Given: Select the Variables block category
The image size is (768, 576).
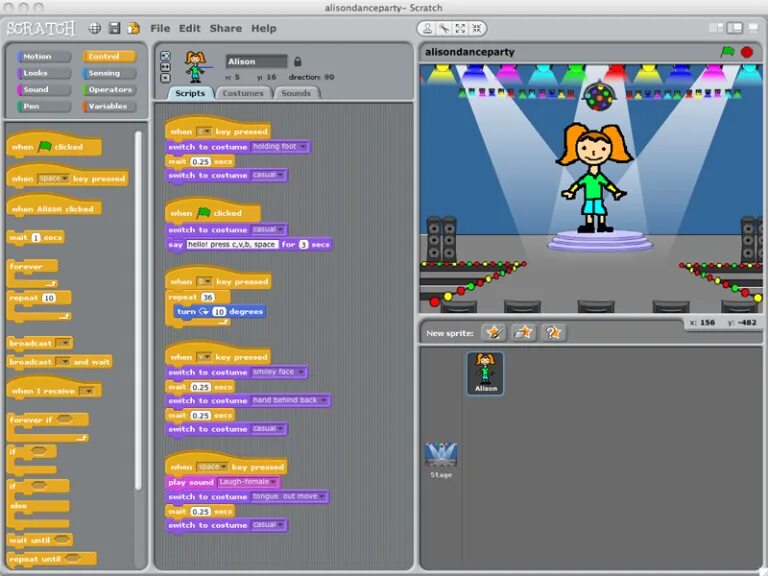Looking at the screenshot, I should pyautogui.click(x=109, y=106).
